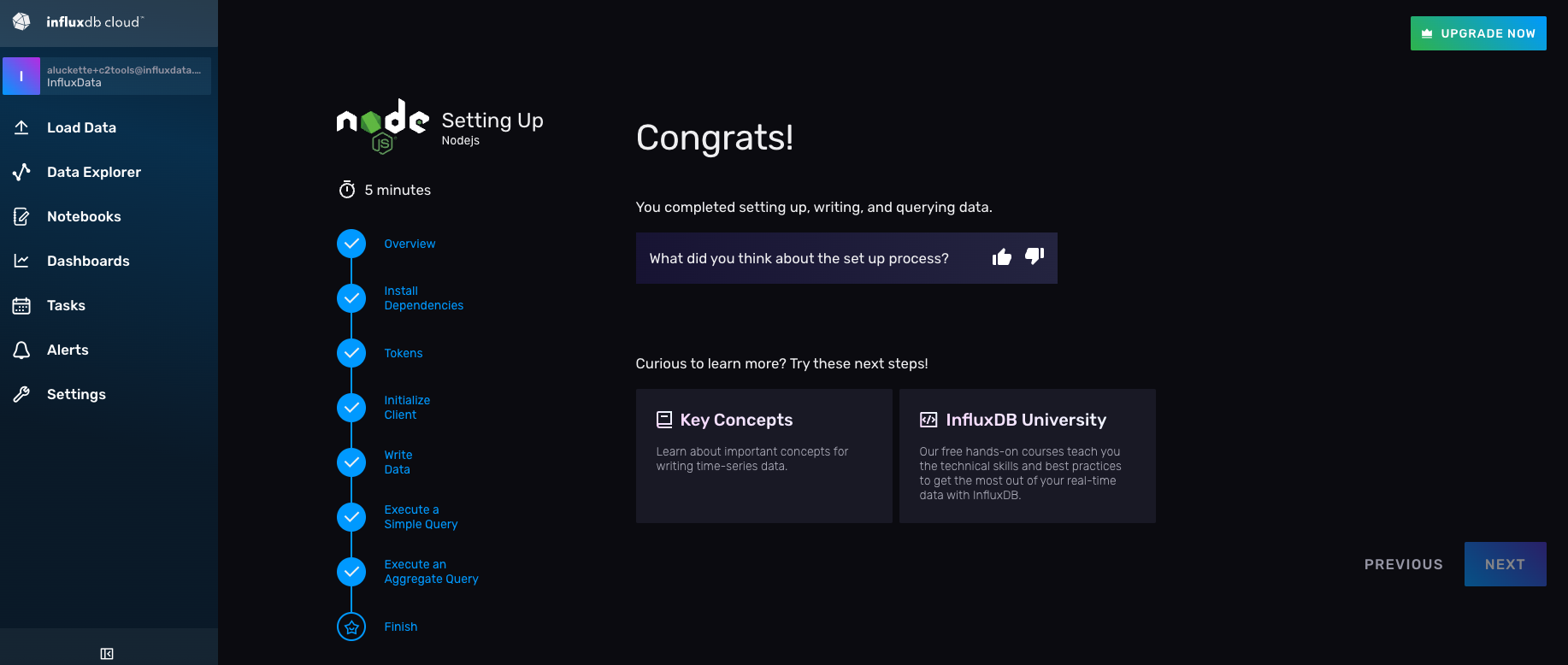Open Load Data via the upload icon

tap(22, 127)
